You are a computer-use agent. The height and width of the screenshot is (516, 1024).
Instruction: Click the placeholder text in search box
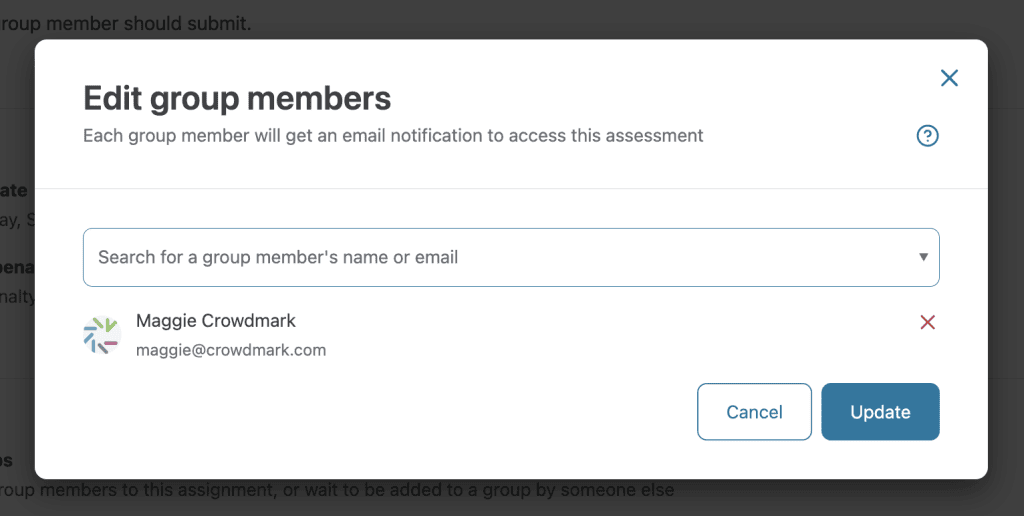[278, 257]
